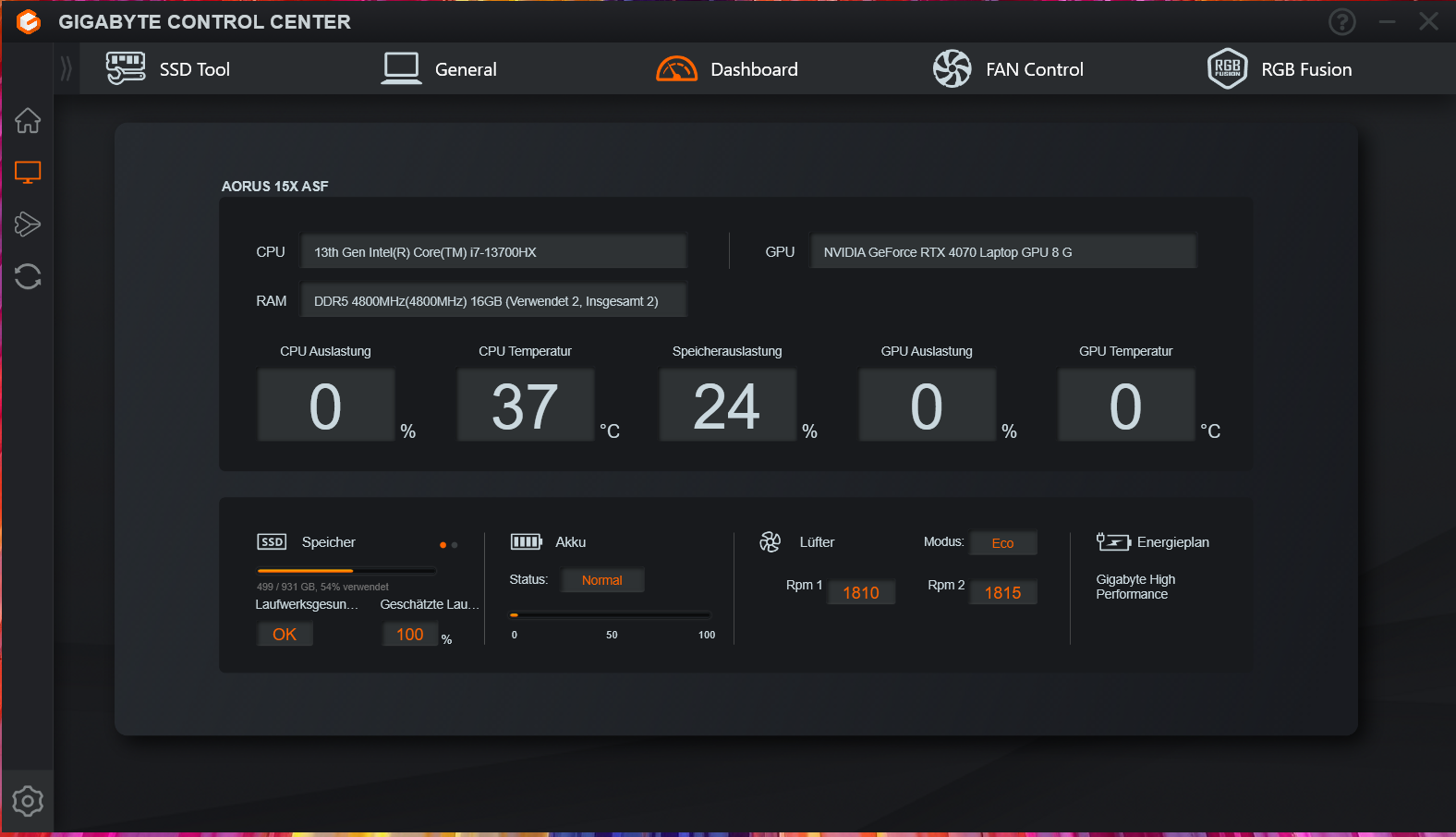The image size is (1456, 837).
Task: Click the CPU model name field
Action: point(493,252)
